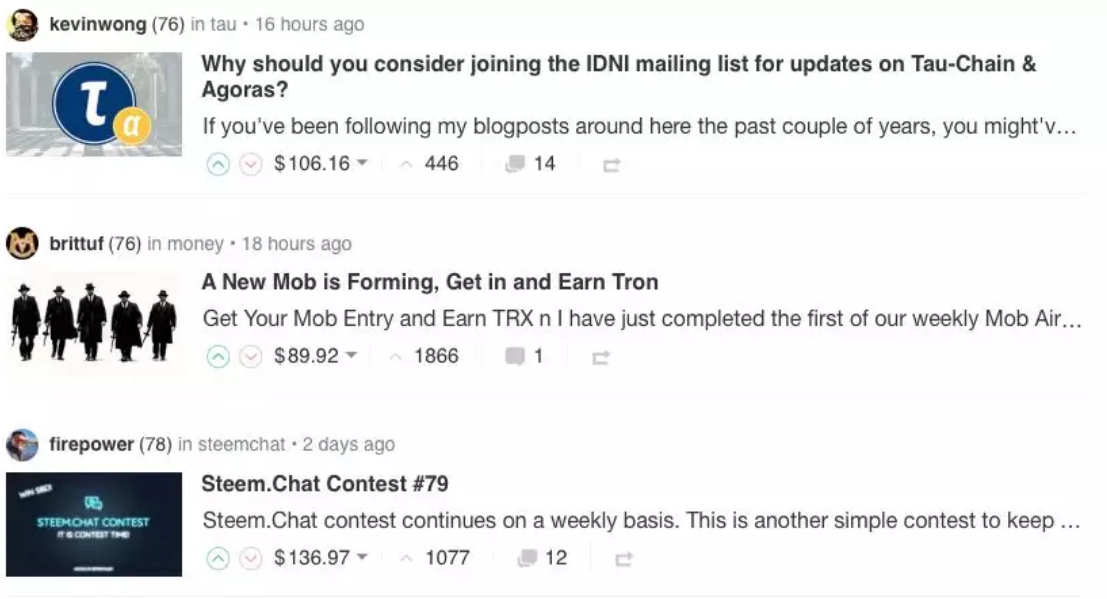Resteem the New Mob is Forming post
This screenshot has height=599, width=1107.
[x=601, y=358]
